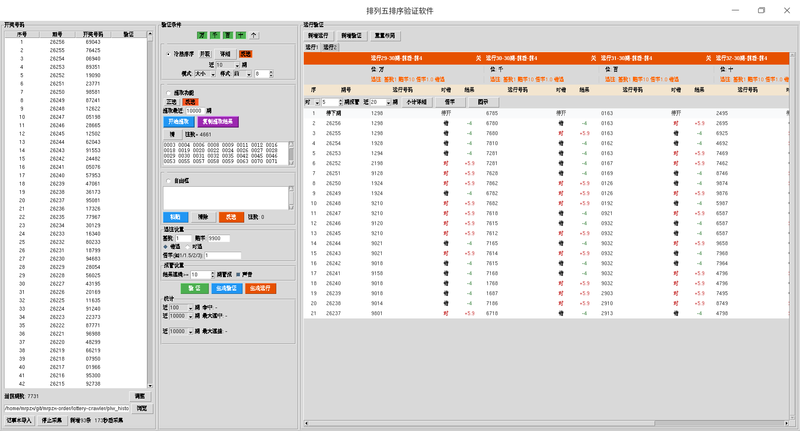Toggle the green 千 position button
Screen dimensions: 800x431
pyautogui.click(x=215, y=35)
